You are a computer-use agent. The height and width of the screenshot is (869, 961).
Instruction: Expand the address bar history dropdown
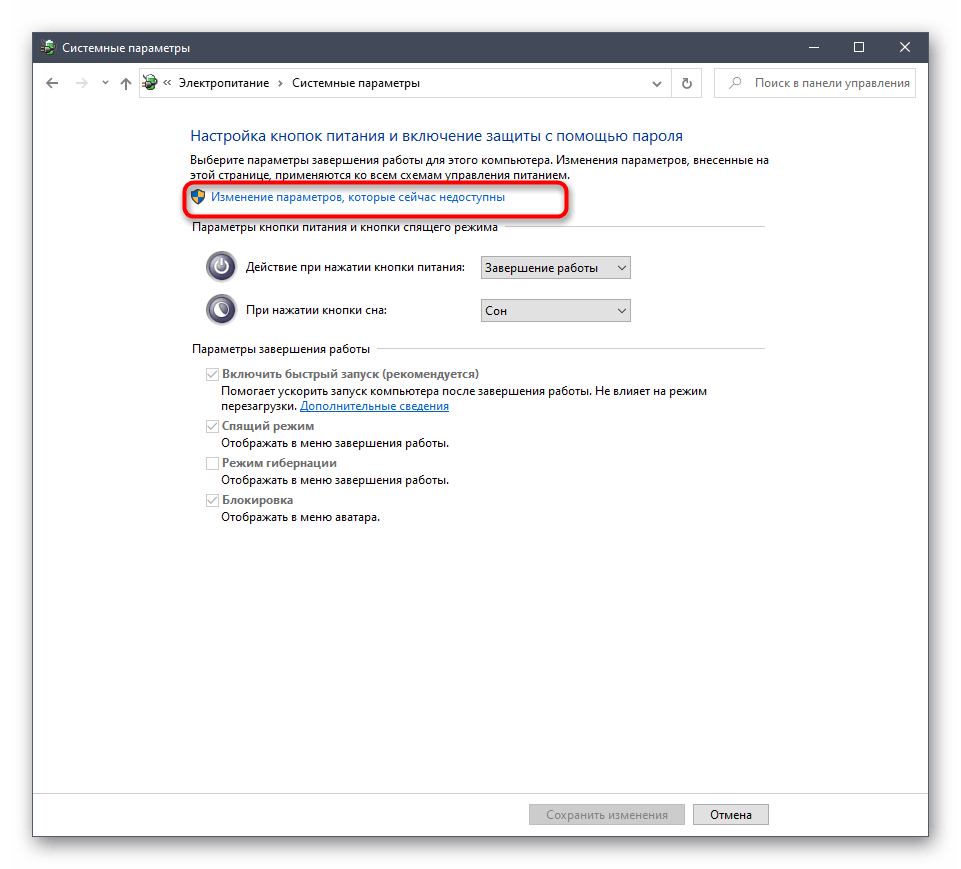657,84
